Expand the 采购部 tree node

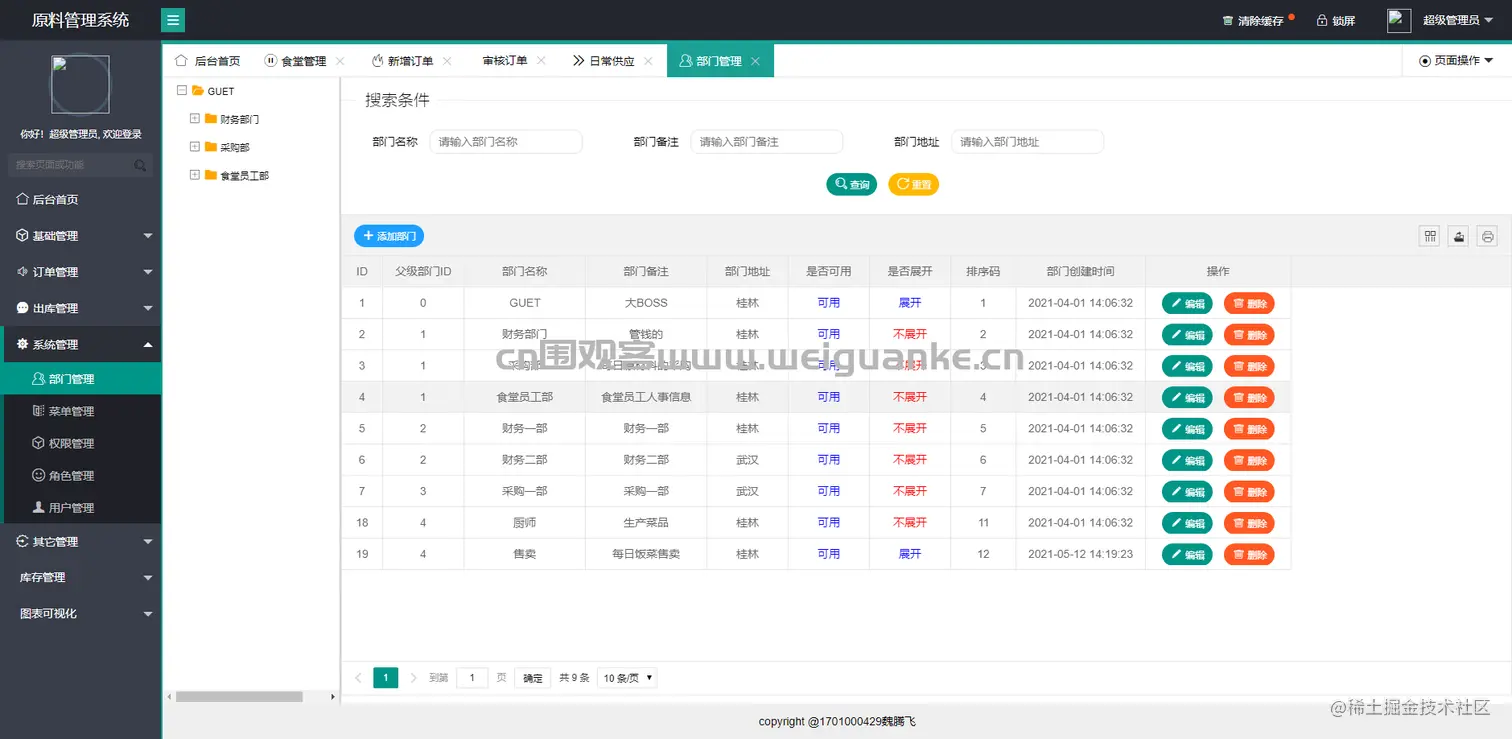coord(195,147)
